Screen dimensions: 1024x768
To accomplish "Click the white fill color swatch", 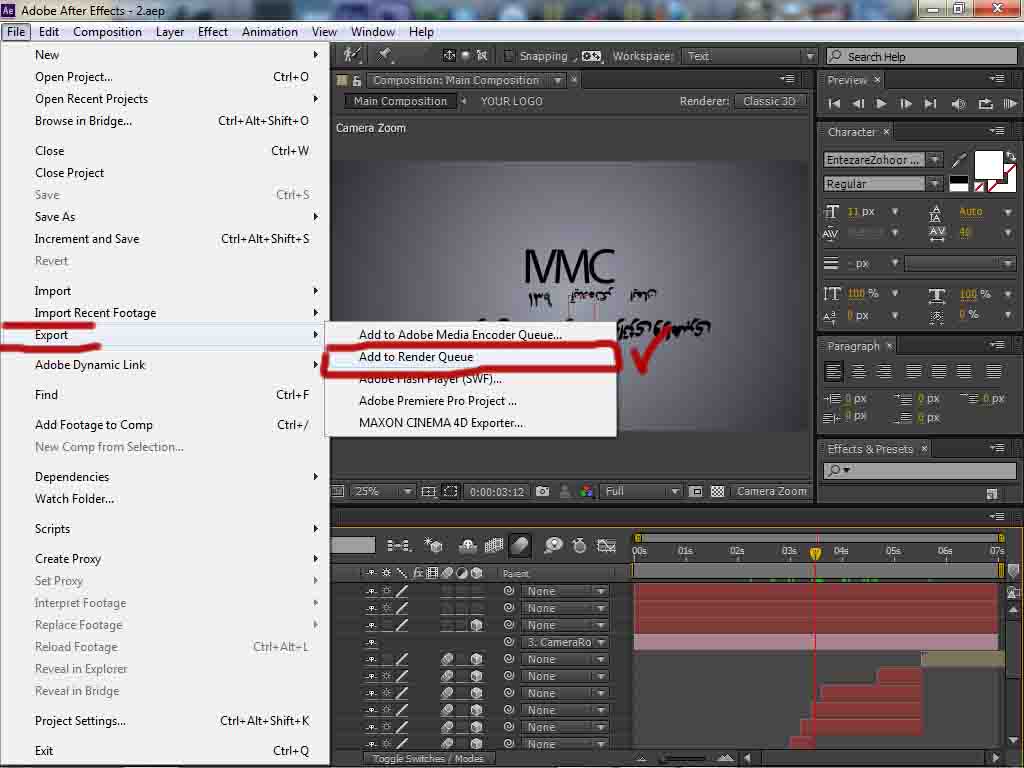I will [x=988, y=165].
